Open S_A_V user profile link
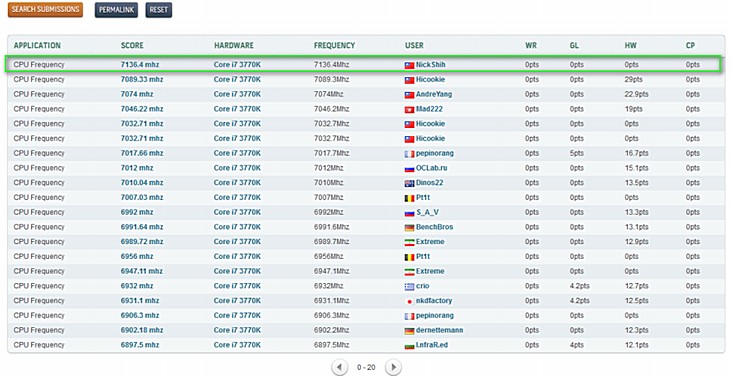This screenshot has height=378, width=731. 428,212
